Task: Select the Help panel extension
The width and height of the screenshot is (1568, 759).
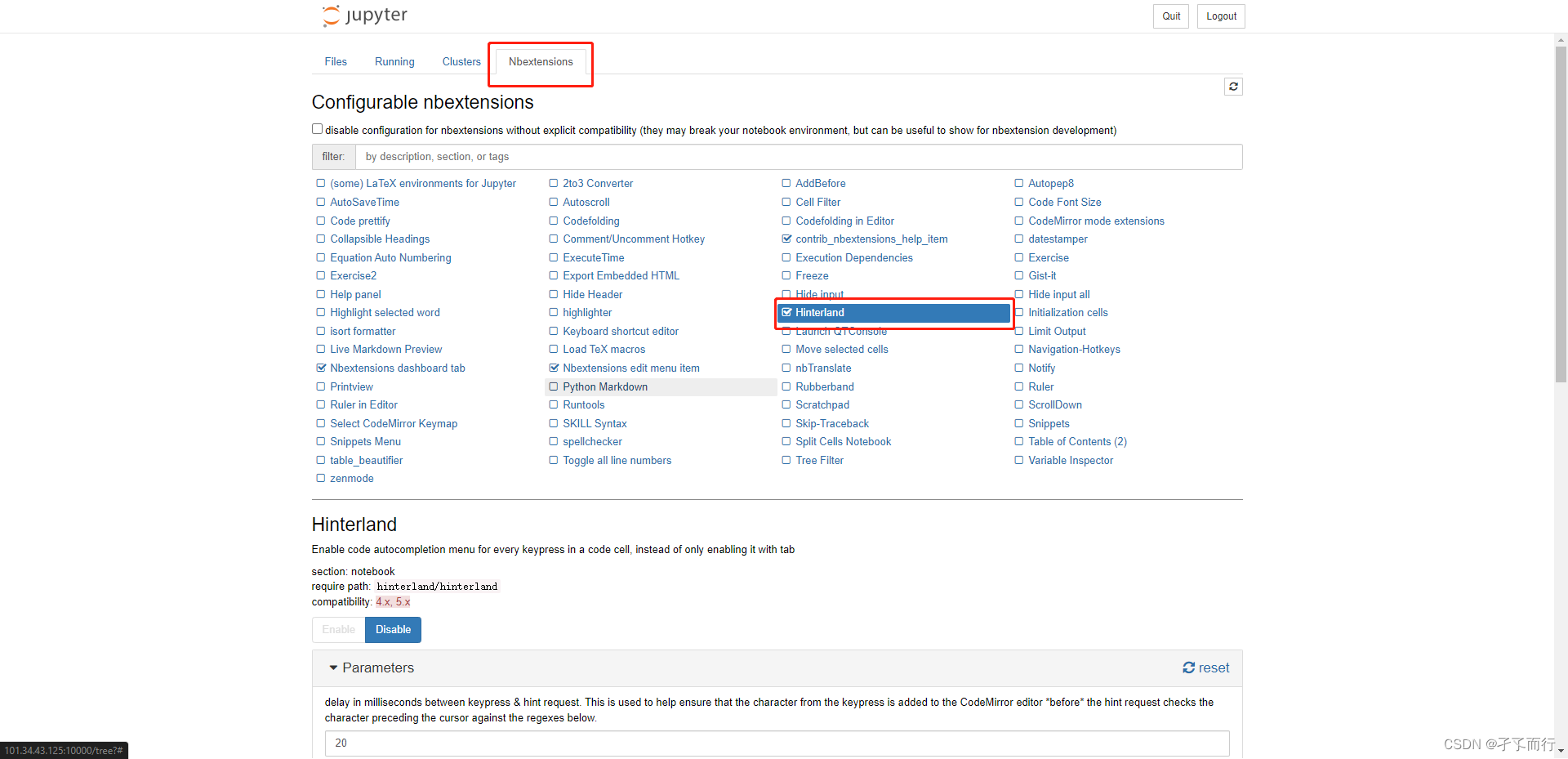Action: 354,295
